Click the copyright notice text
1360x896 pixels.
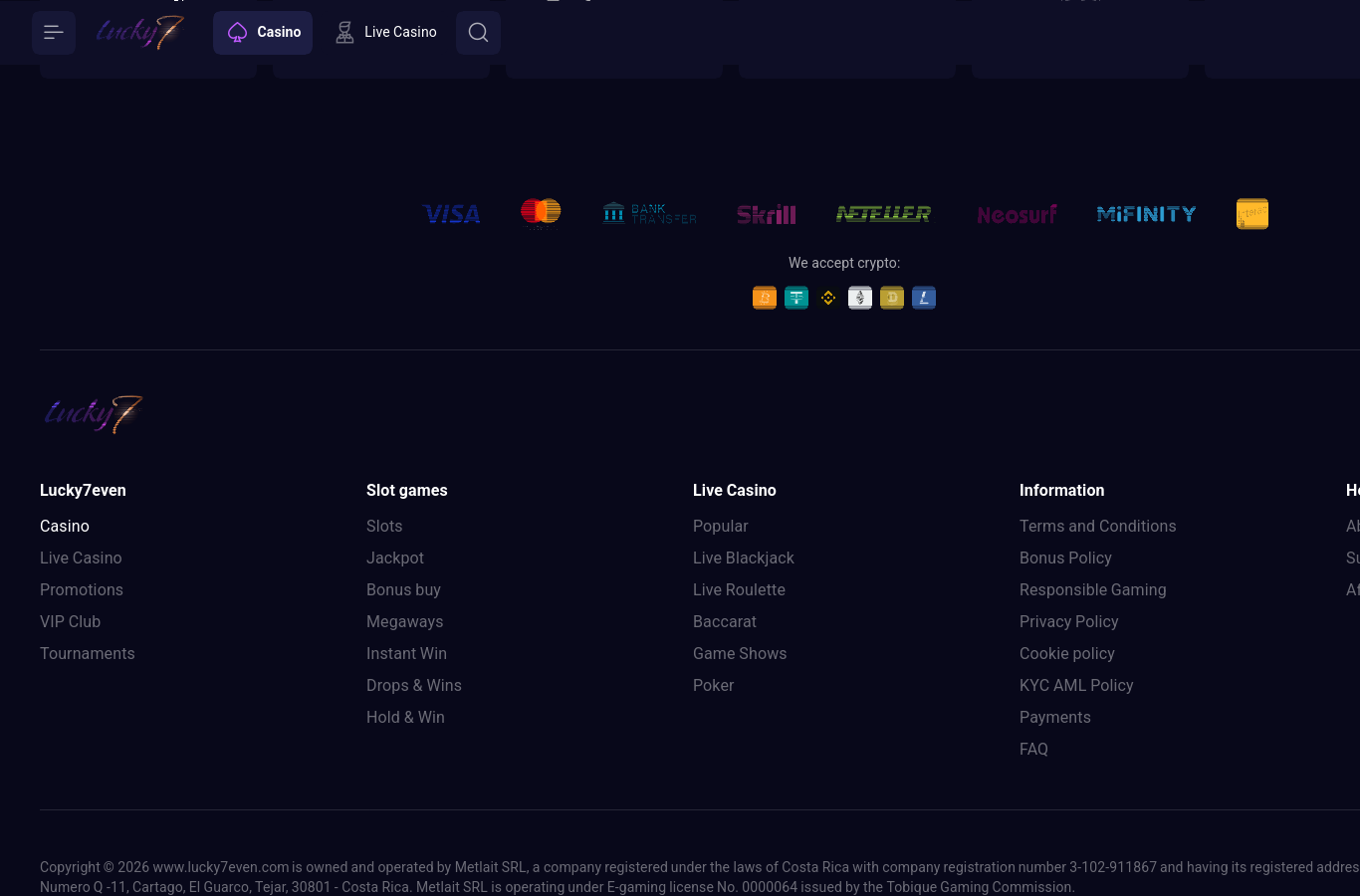pos(700,877)
